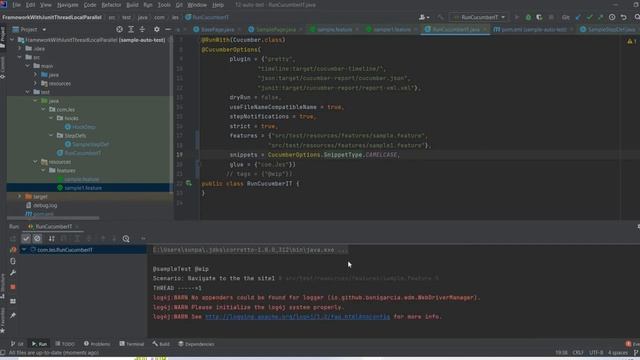The image size is (640, 360).
Task: Collapse the StepDefs package node
Action: pyautogui.click(x=51, y=135)
